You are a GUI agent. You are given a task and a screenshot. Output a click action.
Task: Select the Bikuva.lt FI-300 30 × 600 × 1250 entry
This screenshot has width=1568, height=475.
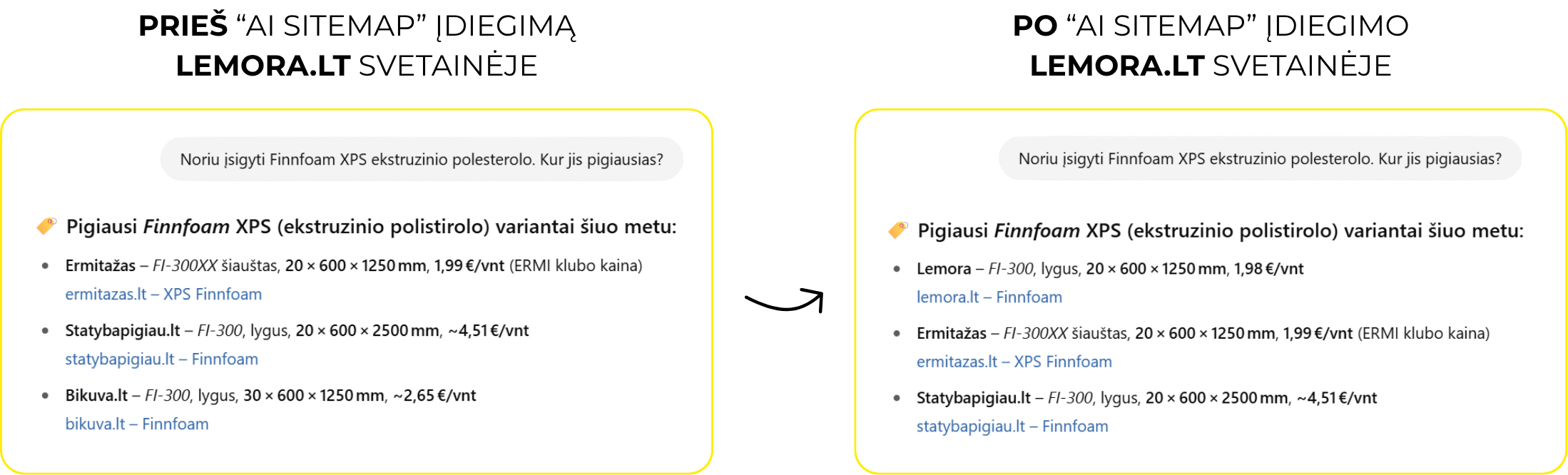(x=270, y=396)
